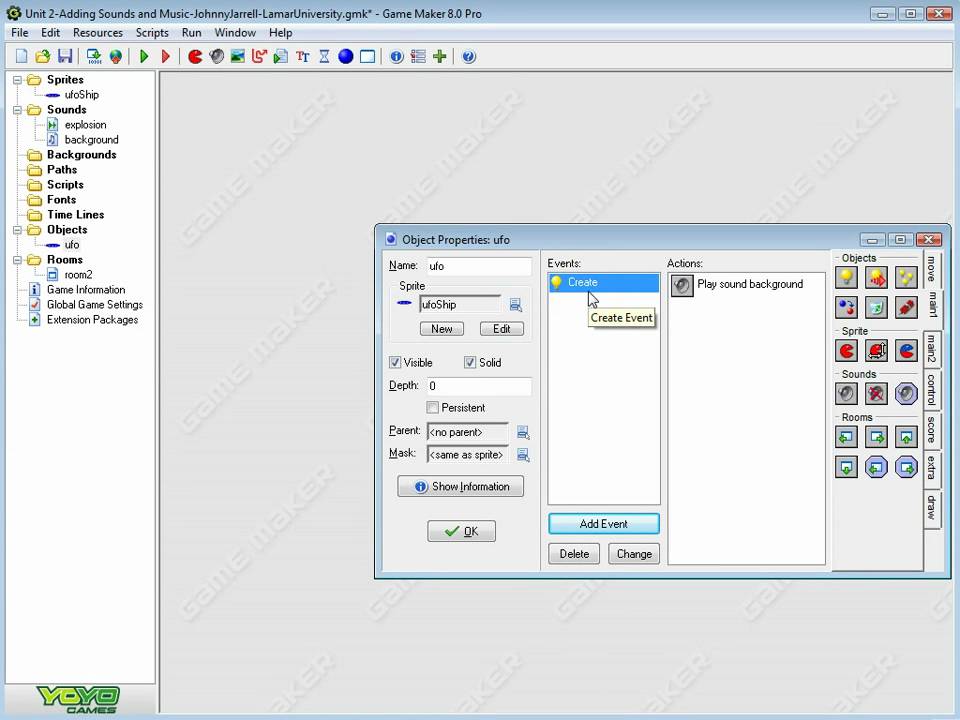This screenshot has height=720, width=960.
Task: Open a game file via toolbar icon
Action: coord(43,57)
